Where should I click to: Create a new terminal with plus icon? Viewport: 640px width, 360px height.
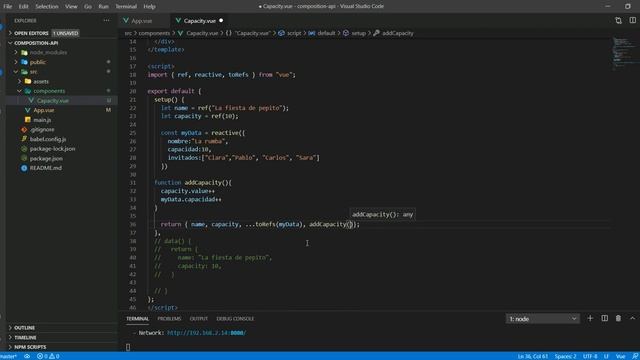pos(590,318)
